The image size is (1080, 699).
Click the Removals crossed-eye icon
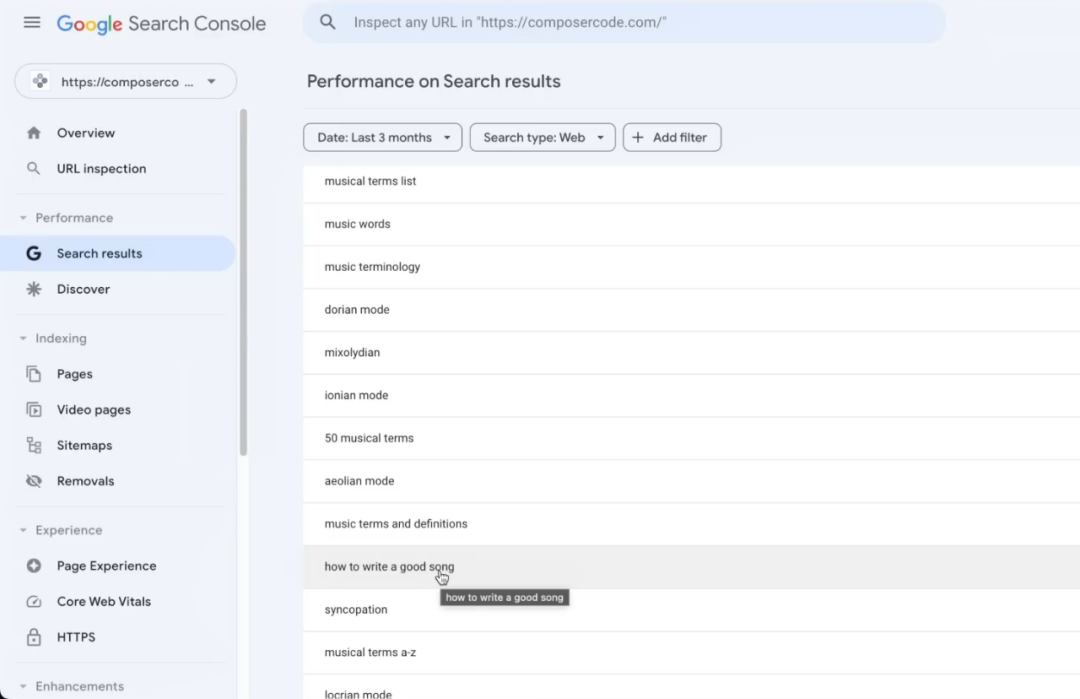pyautogui.click(x=34, y=481)
